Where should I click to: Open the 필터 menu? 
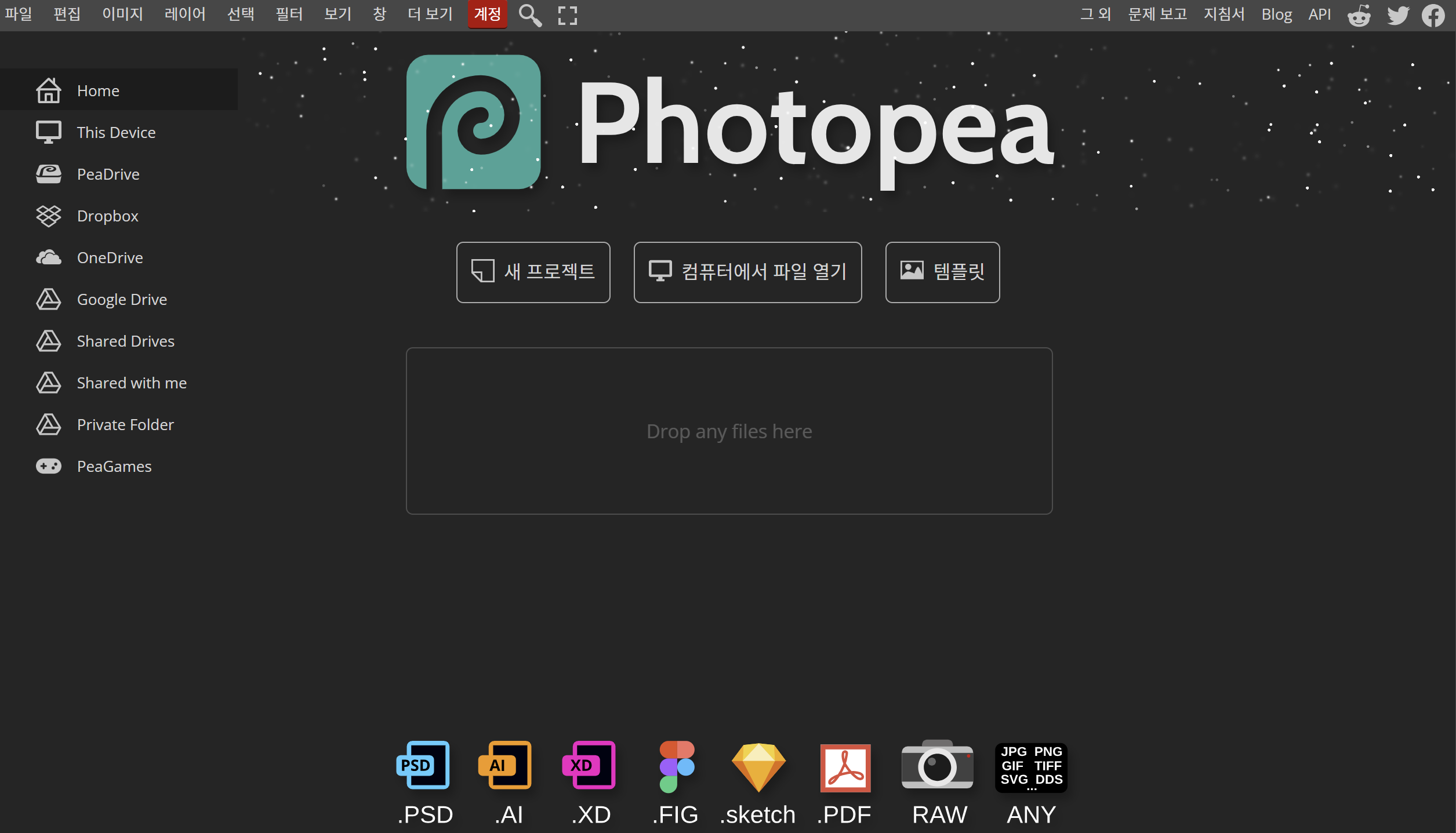[289, 14]
